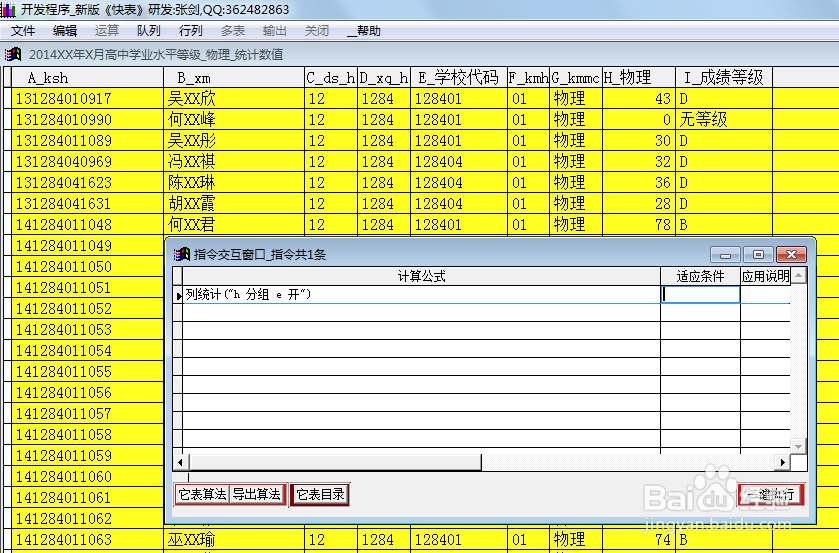The image size is (839, 553).
Task: Select name cell 陈XX琳
Action: (234, 183)
